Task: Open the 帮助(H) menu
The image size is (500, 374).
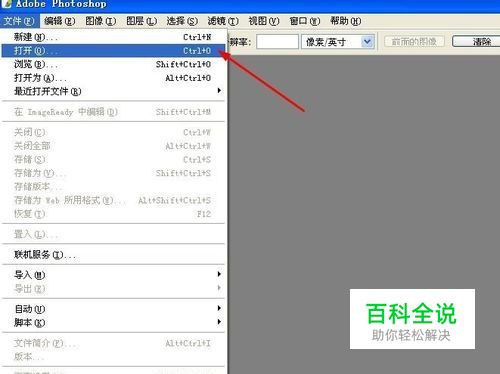Action: pyautogui.click(x=345, y=21)
